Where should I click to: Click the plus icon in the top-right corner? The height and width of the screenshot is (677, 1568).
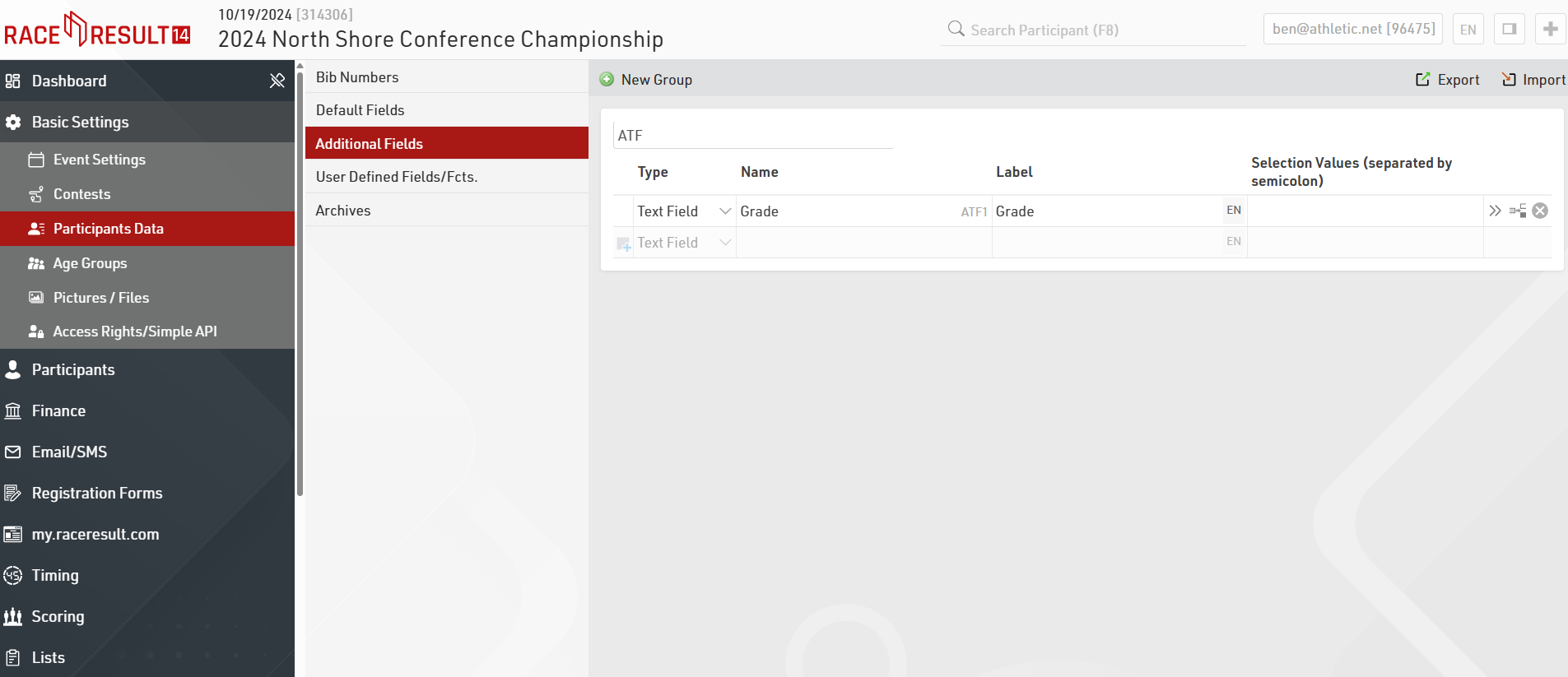[x=1550, y=29]
